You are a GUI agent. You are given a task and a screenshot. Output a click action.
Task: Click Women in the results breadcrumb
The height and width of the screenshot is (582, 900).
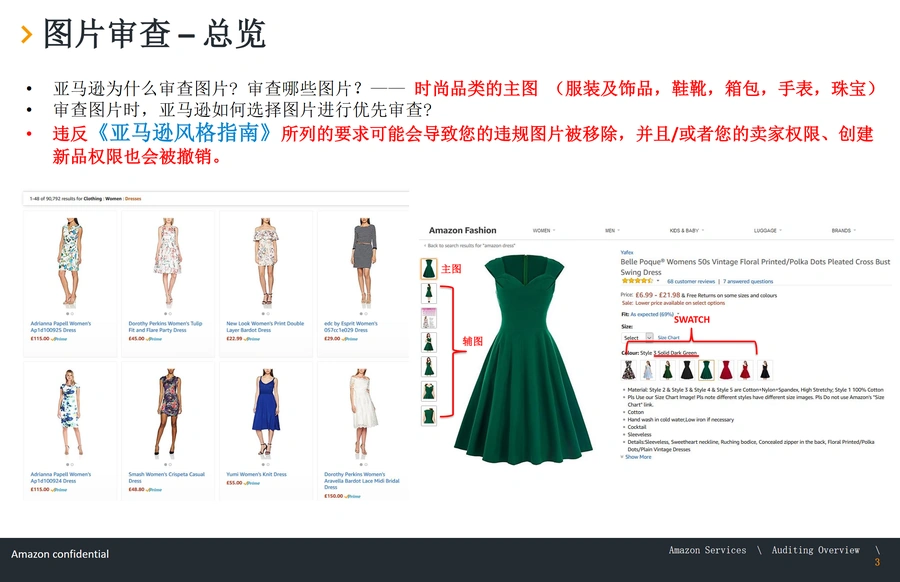(x=113, y=199)
